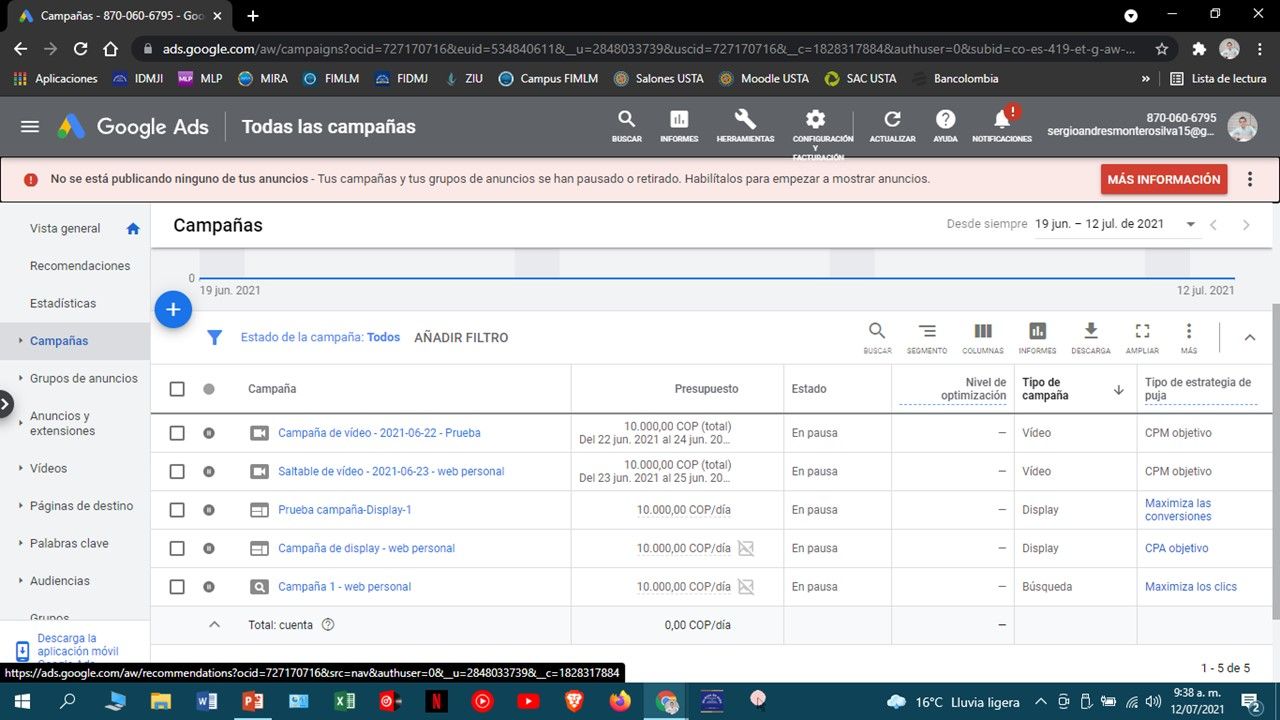The width and height of the screenshot is (1280, 720).
Task: Check Prueba campaña-Display-1 row
Action: pyautogui.click(x=177, y=510)
